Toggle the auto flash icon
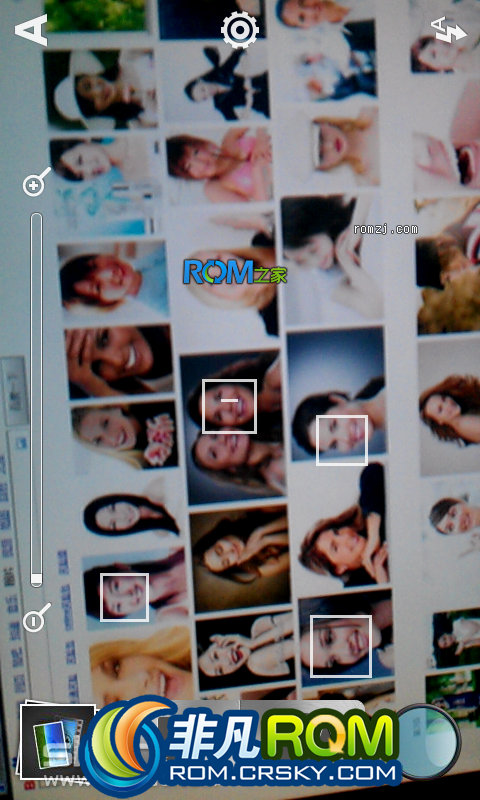The image size is (480, 800). pos(448,30)
